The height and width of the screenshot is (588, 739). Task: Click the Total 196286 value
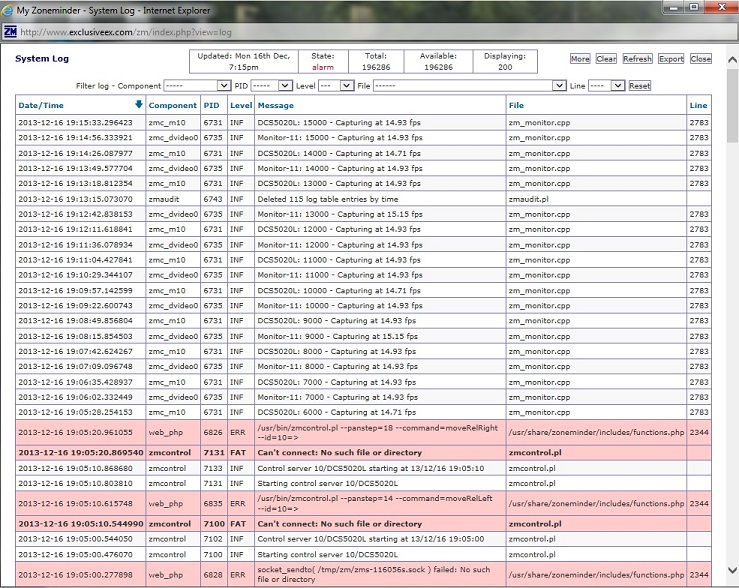(376, 67)
